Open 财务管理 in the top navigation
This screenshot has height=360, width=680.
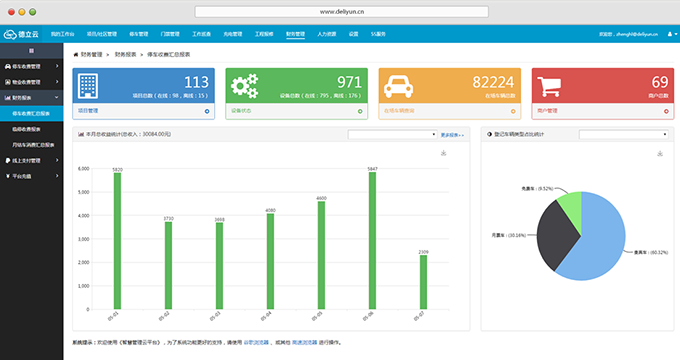click(295, 34)
